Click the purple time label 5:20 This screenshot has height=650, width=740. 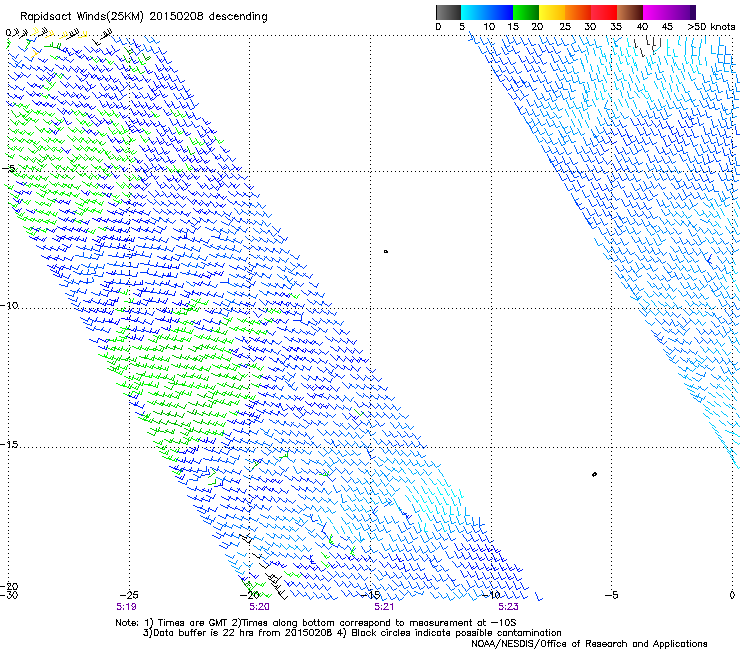pyautogui.click(x=259, y=607)
